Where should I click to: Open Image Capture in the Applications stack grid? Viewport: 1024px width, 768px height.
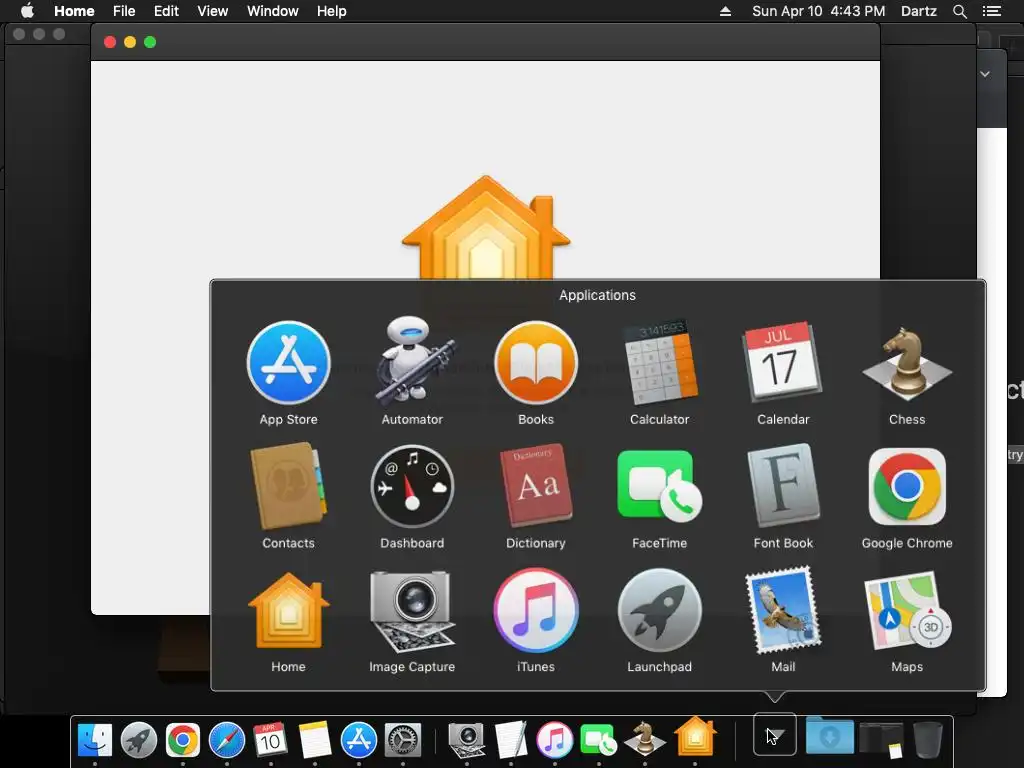pos(412,611)
